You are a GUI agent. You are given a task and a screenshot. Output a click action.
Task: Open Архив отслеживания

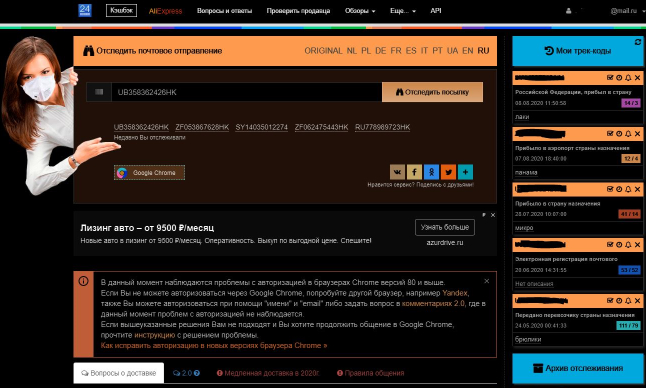point(578,368)
